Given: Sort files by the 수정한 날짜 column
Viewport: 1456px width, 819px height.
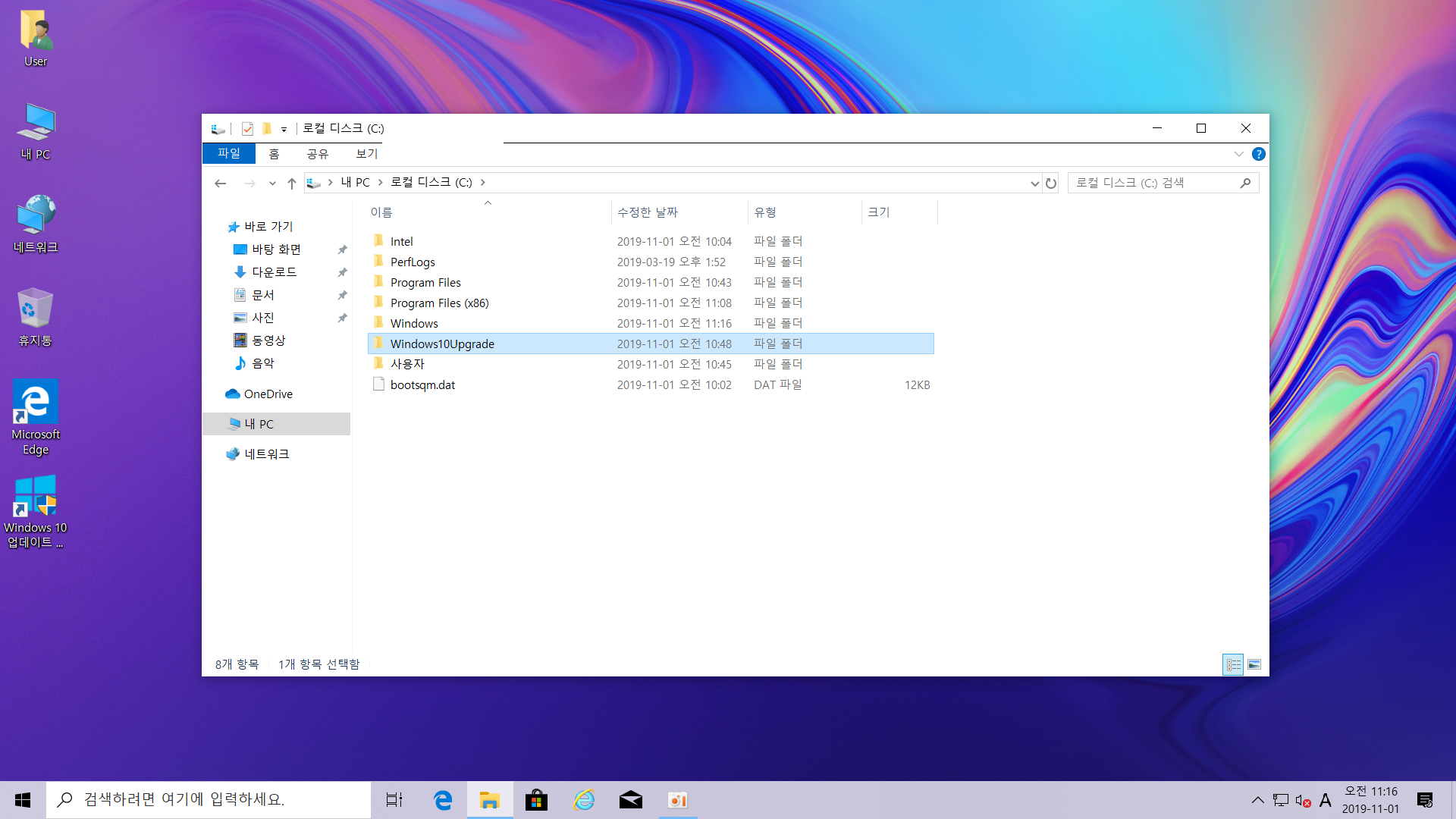Looking at the screenshot, I should 648,212.
